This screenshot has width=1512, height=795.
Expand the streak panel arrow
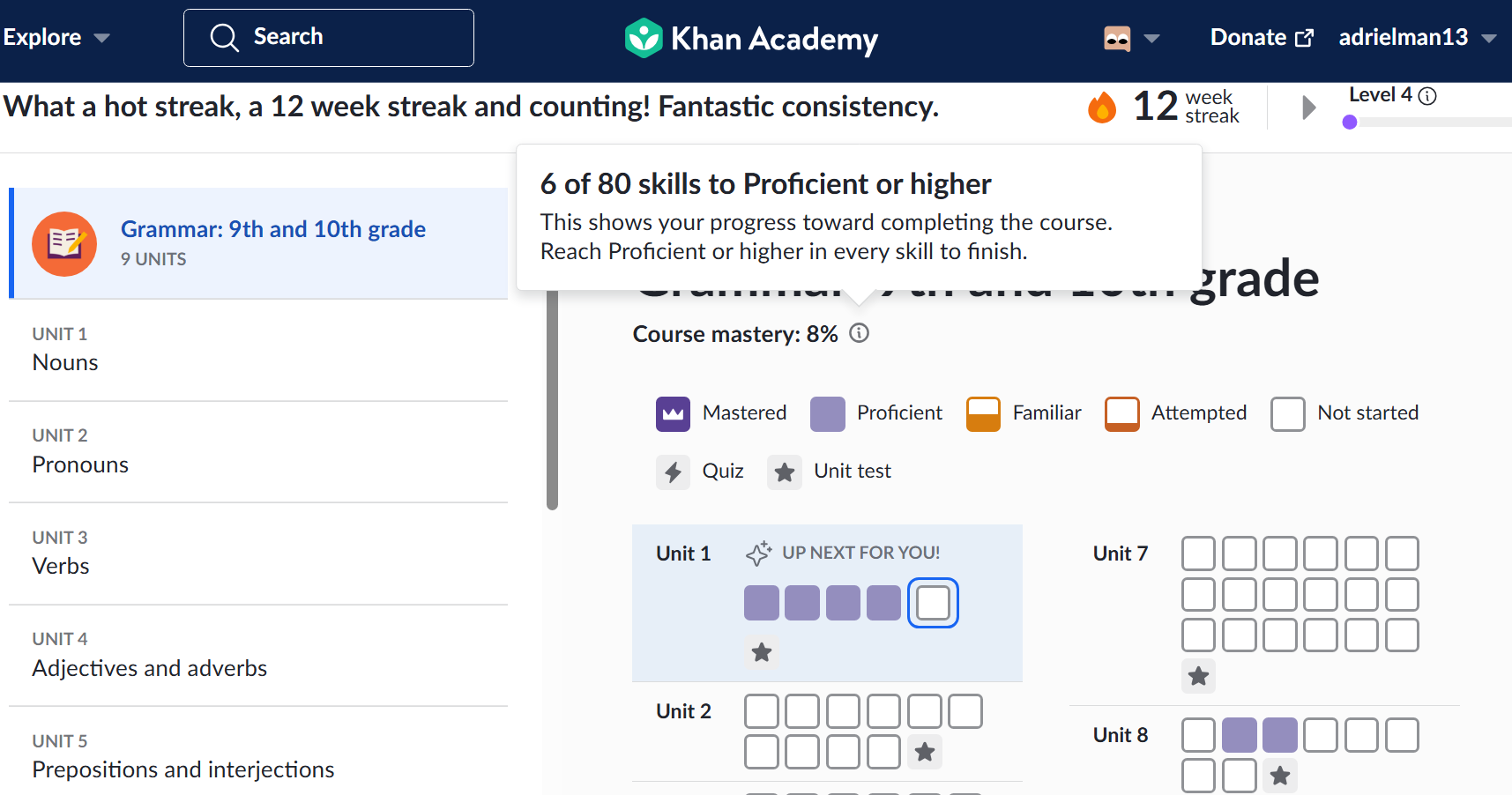tap(1308, 108)
